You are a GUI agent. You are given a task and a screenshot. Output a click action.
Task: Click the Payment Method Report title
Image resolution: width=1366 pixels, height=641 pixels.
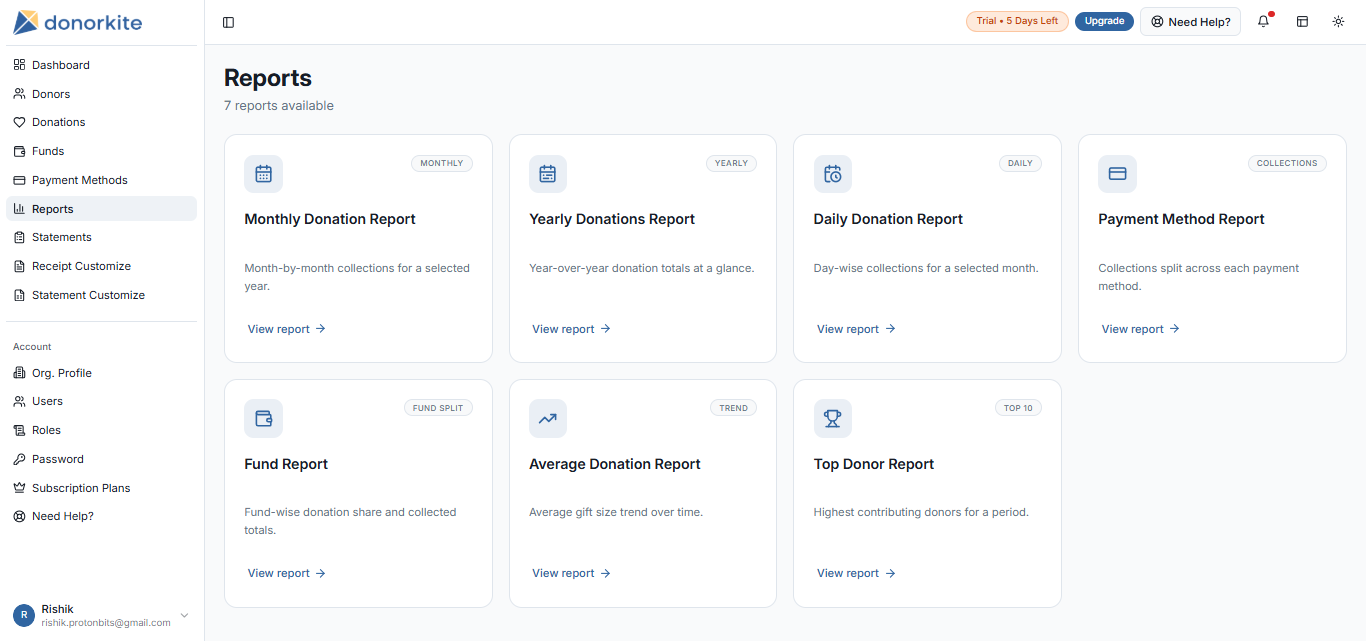coord(1181,219)
